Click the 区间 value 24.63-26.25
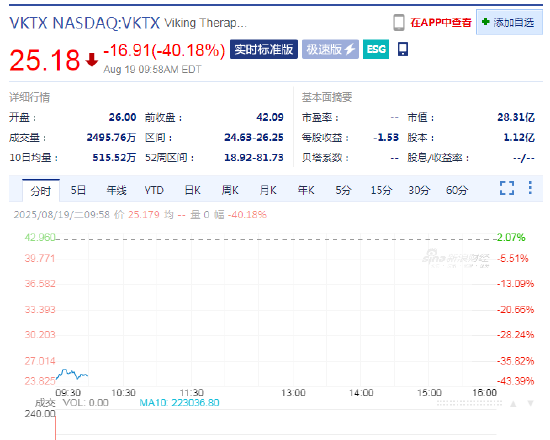The width and height of the screenshot is (550, 440). click(x=254, y=138)
